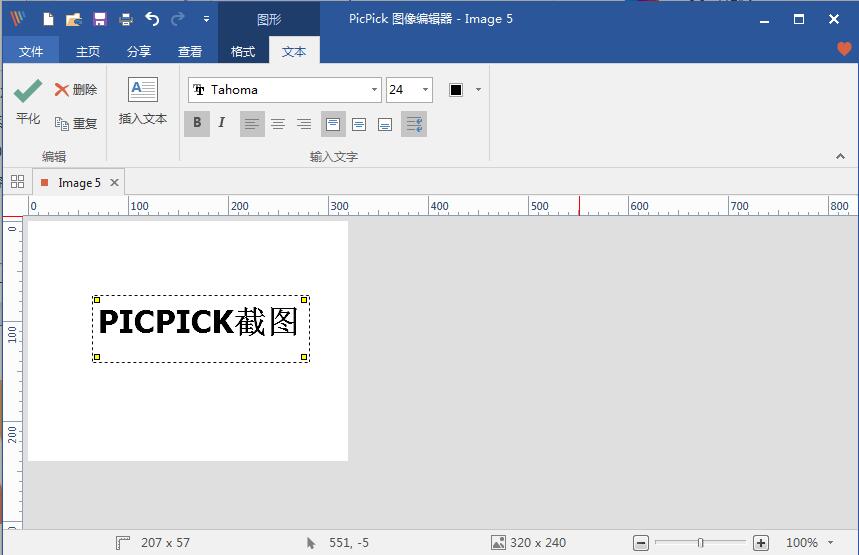
Task: Toggle italic formatting
Action: (x=222, y=123)
